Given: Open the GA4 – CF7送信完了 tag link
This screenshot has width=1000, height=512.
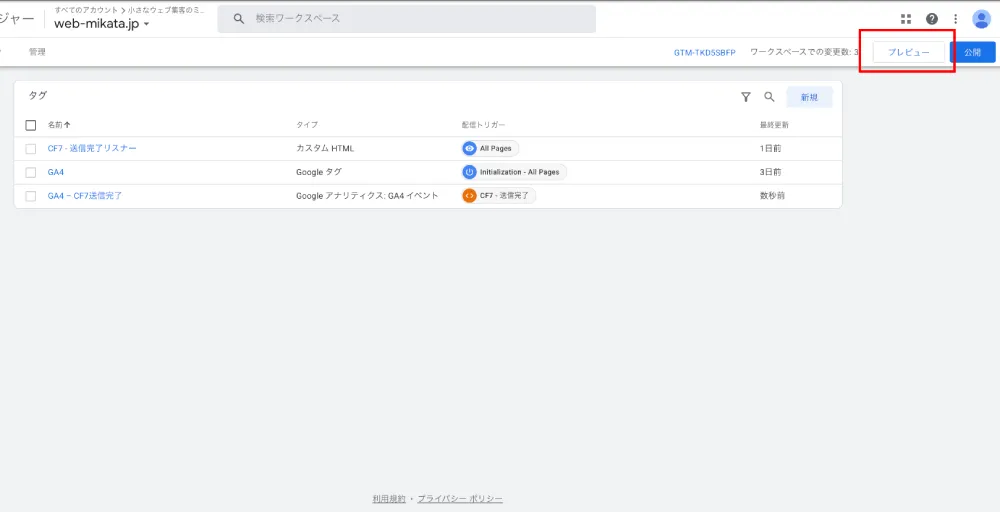Looking at the screenshot, I should (85, 196).
